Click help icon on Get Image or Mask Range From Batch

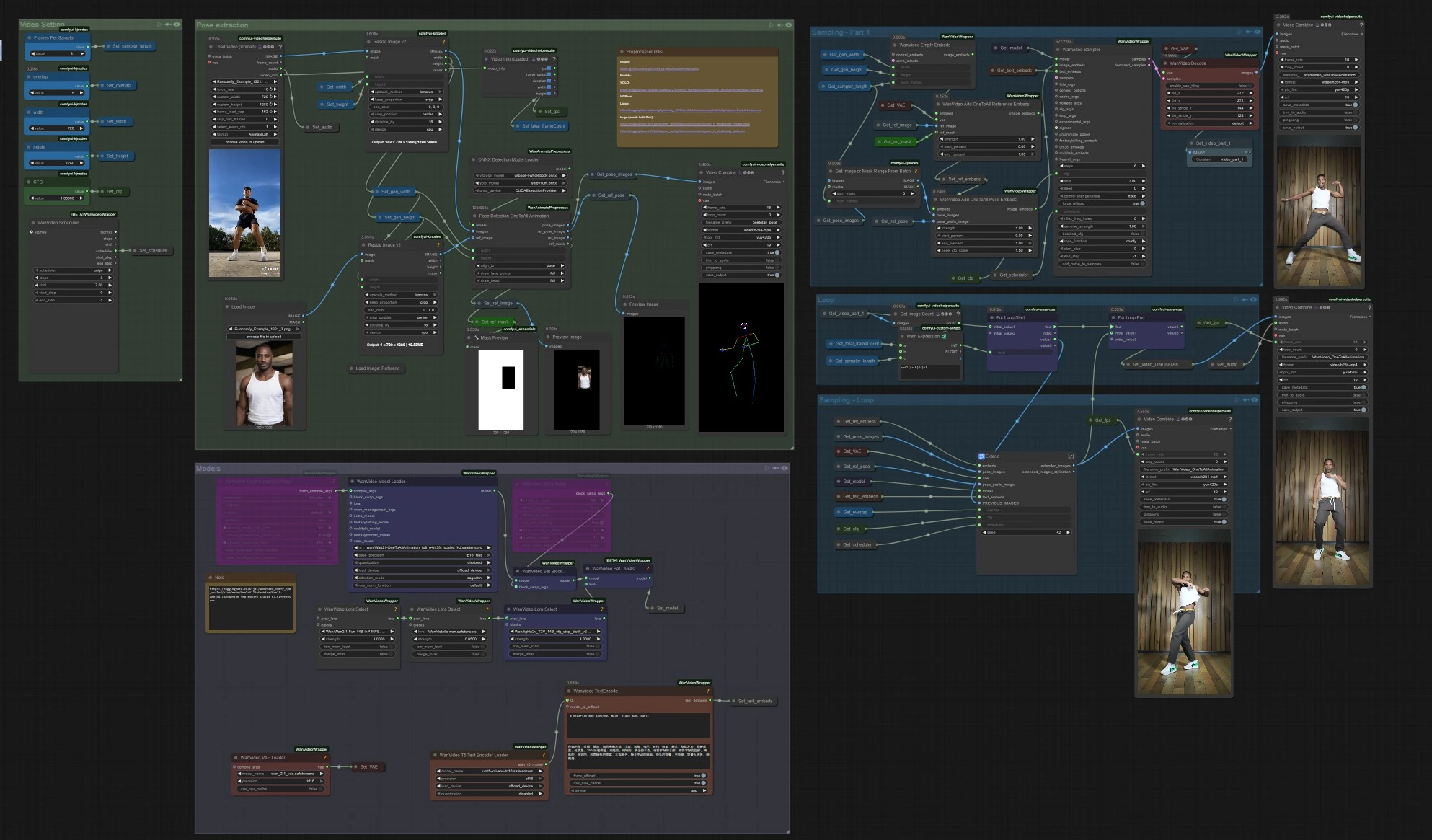coord(916,172)
